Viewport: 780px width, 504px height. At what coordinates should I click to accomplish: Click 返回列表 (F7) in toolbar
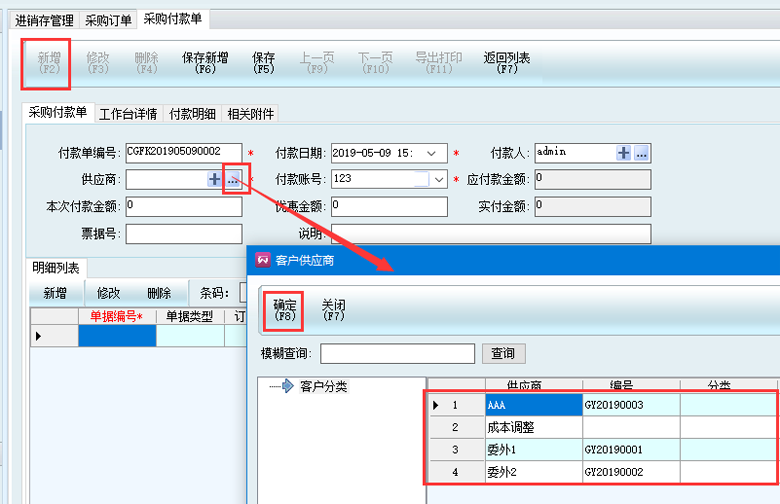coord(507,63)
